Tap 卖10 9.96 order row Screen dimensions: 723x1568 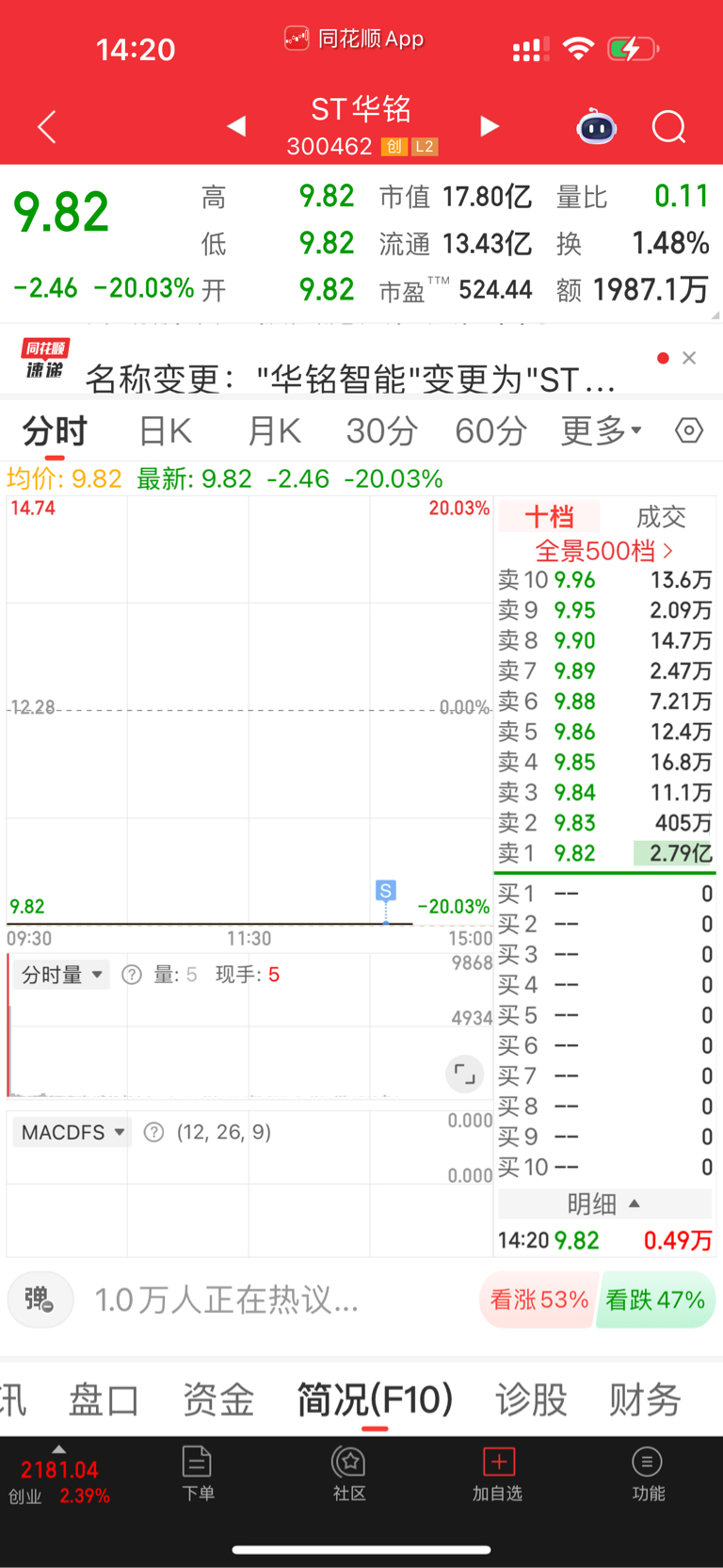[x=604, y=579]
